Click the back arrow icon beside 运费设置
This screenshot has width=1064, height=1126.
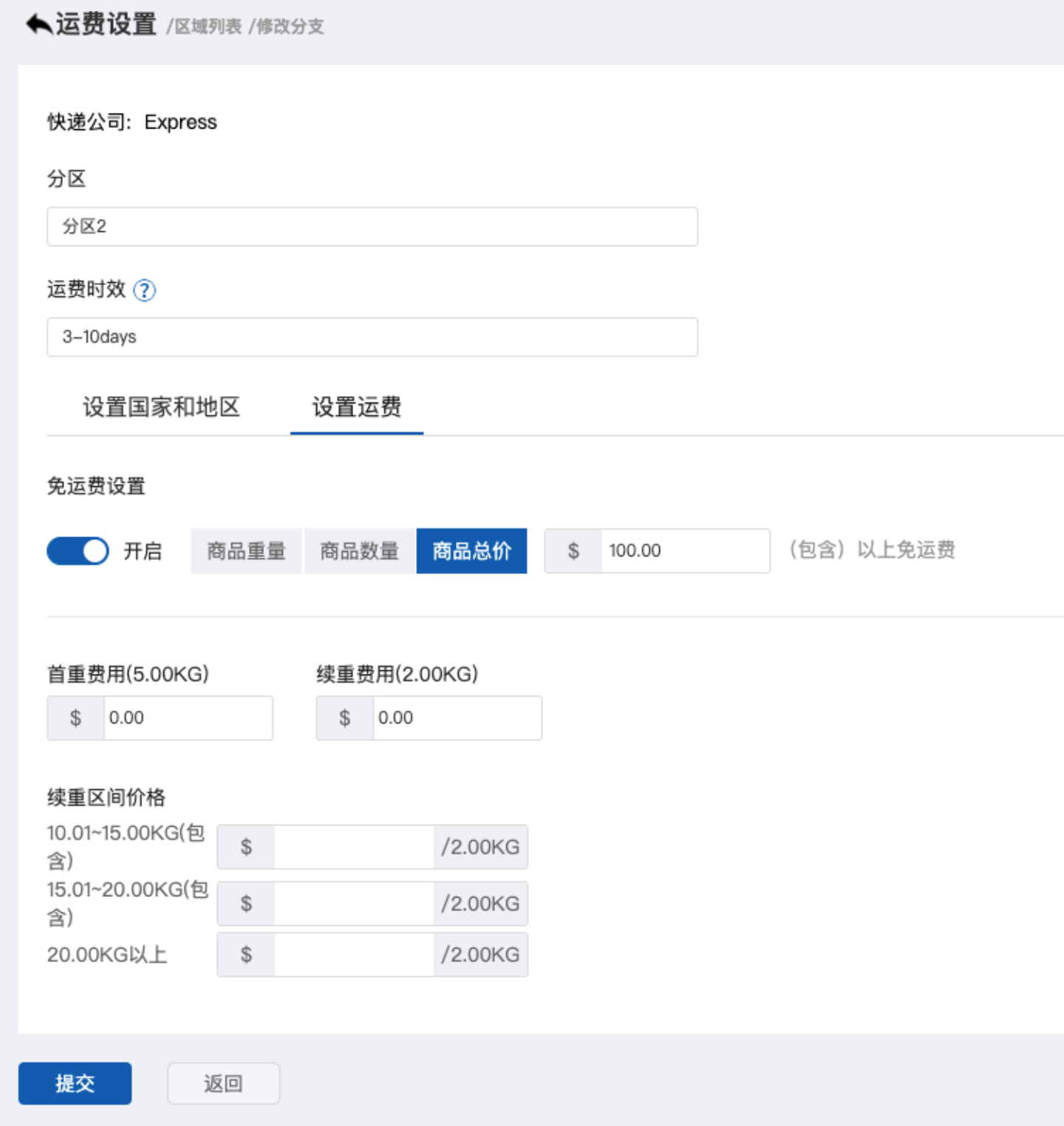(x=39, y=24)
